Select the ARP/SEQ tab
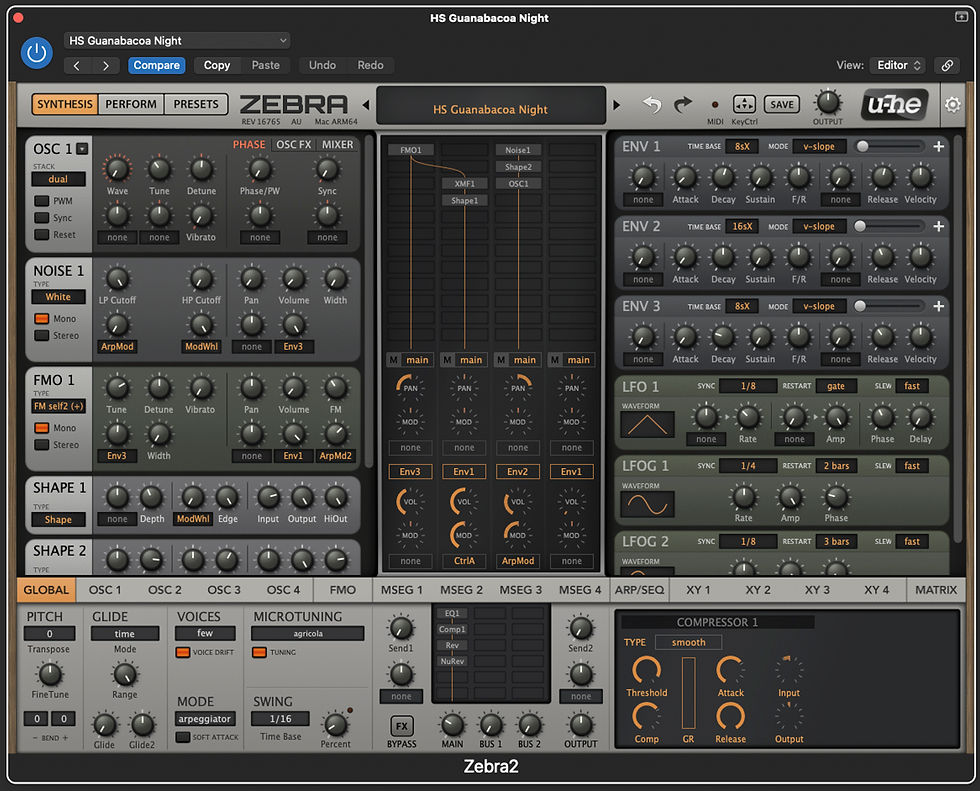The image size is (980, 791). tap(639, 590)
